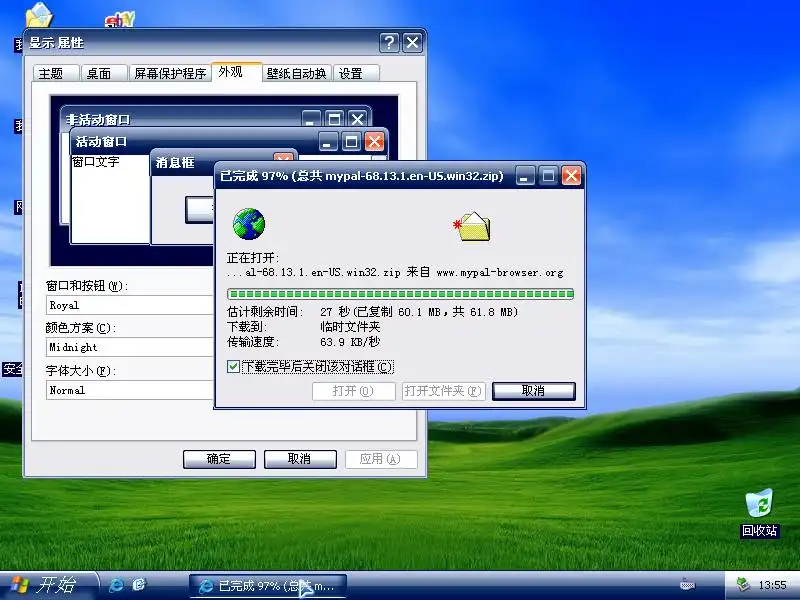Click the 打开文件夹 button
This screenshot has height=600, width=800.
[443, 391]
